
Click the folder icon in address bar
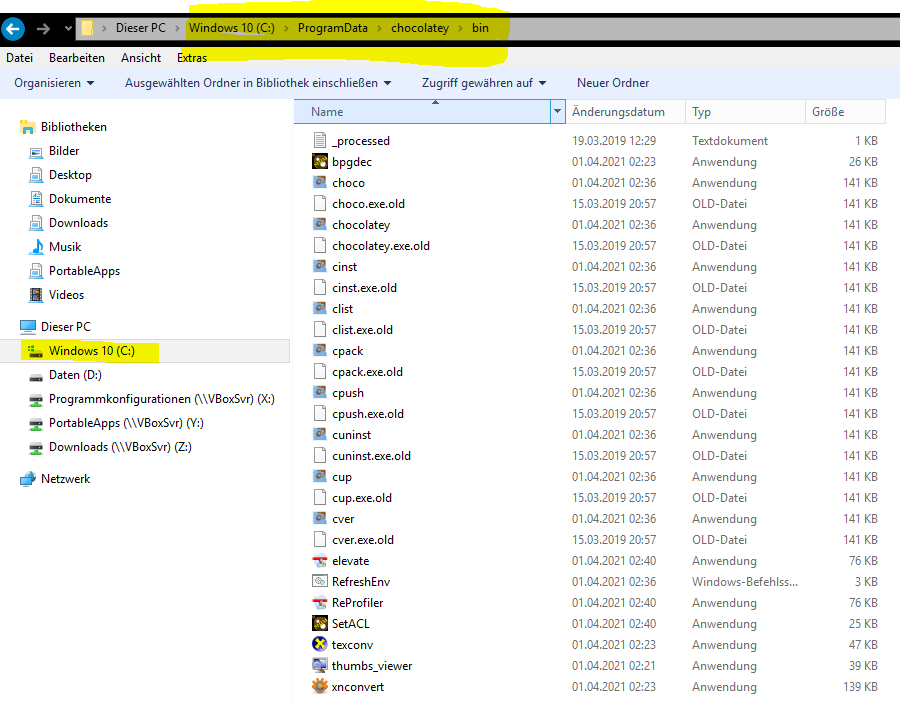click(87, 28)
